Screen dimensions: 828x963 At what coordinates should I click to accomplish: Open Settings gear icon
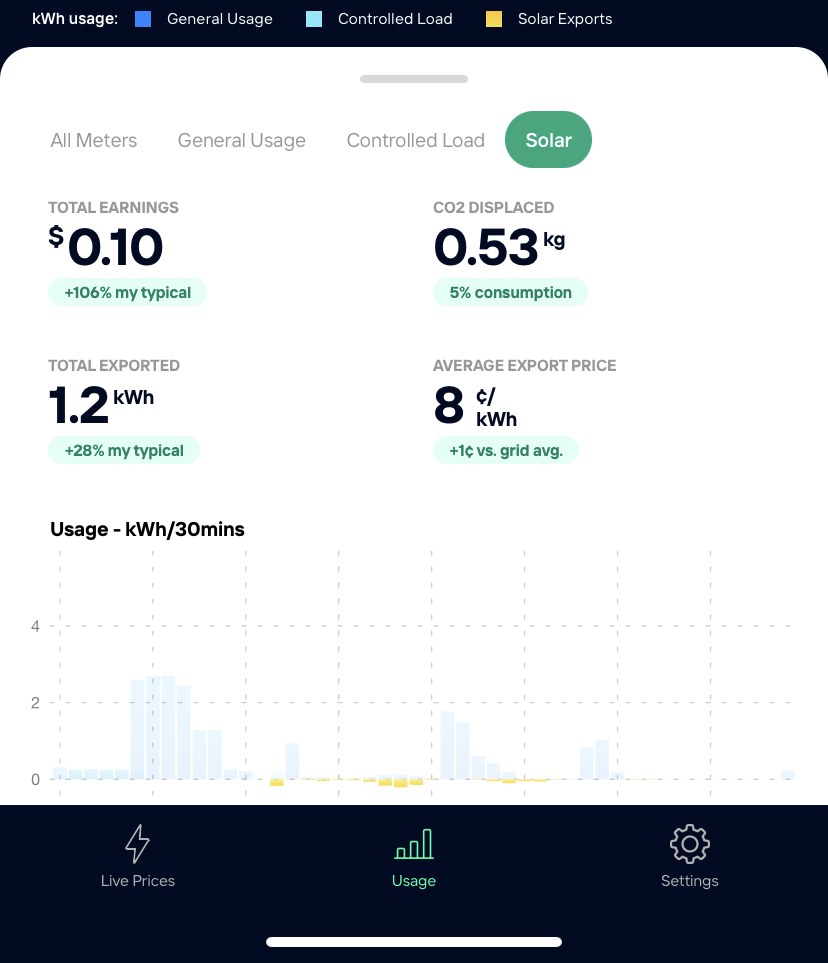[x=689, y=844]
